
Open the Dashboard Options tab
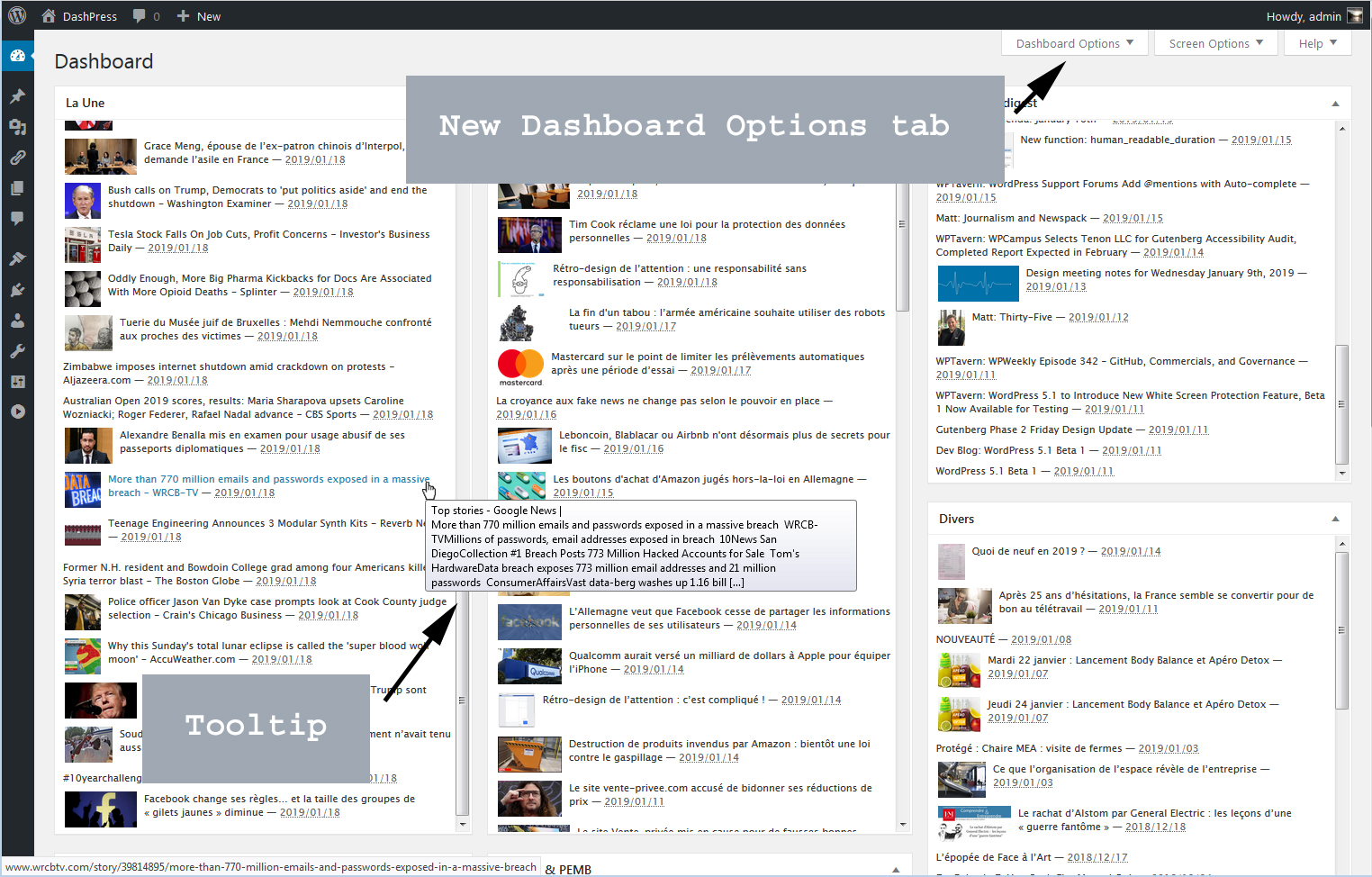click(x=1075, y=43)
